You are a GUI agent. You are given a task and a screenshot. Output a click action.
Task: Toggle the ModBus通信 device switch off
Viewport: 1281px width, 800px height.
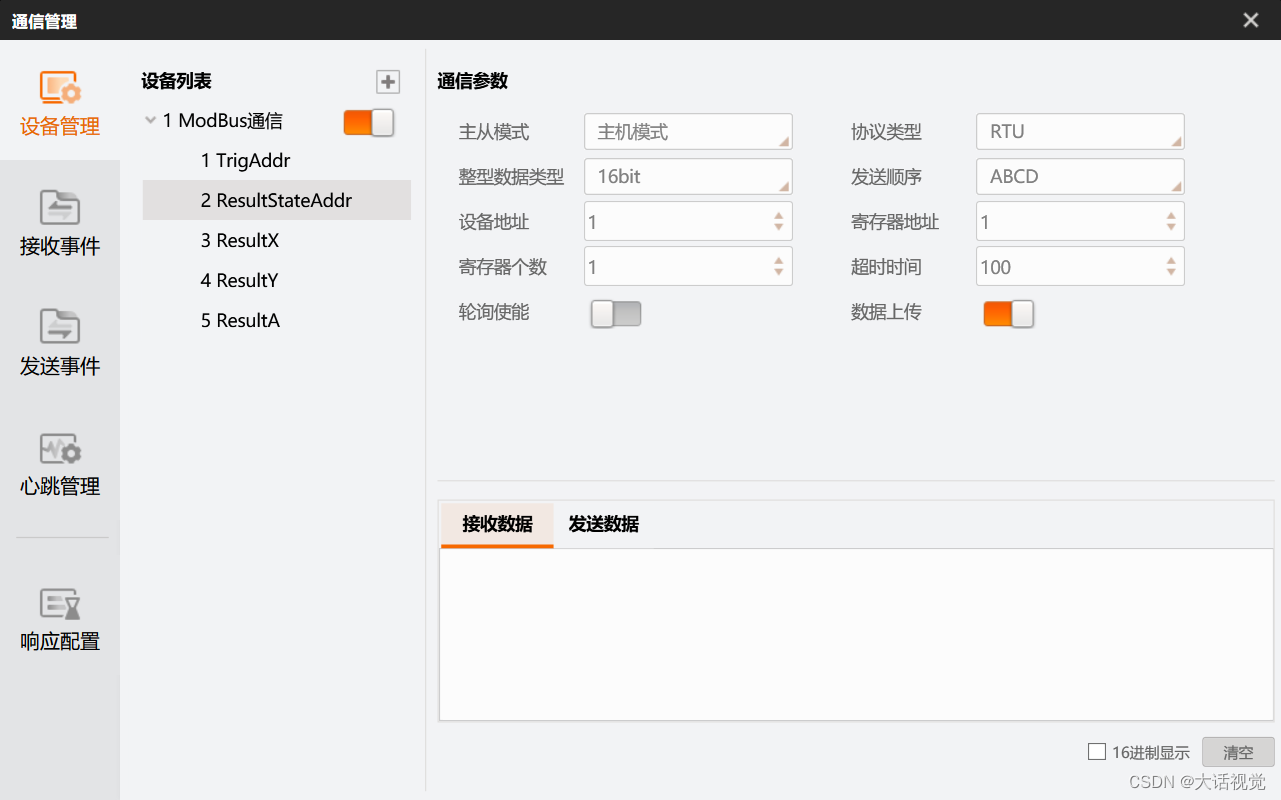coord(369,122)
